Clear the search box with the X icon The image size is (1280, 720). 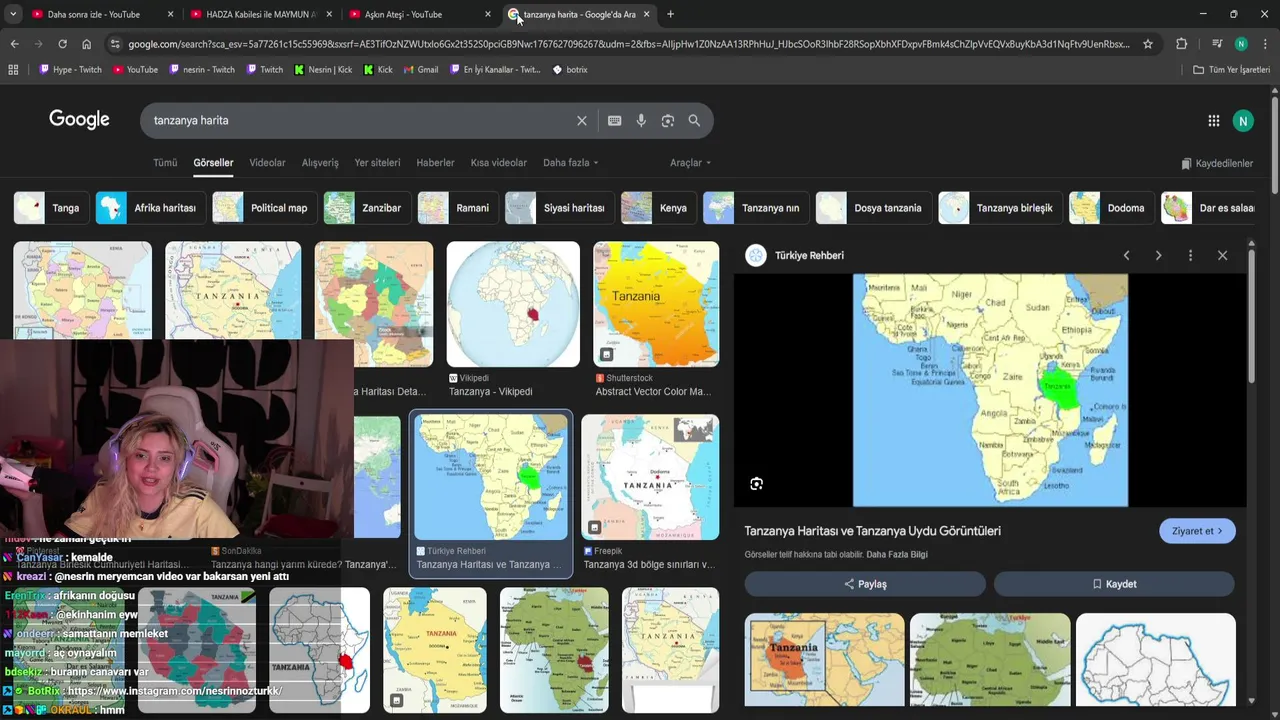(582, 120)
